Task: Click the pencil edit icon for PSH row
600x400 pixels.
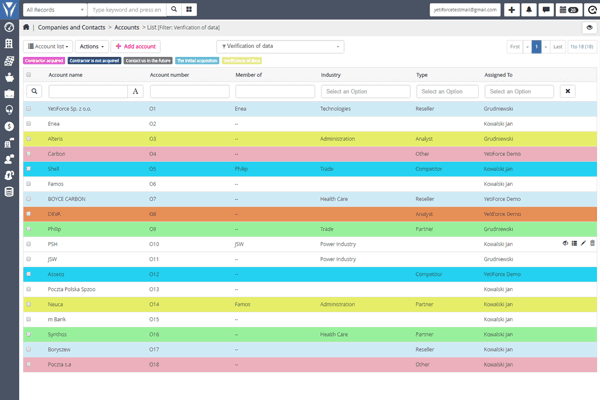Action: tap(583, 243)
